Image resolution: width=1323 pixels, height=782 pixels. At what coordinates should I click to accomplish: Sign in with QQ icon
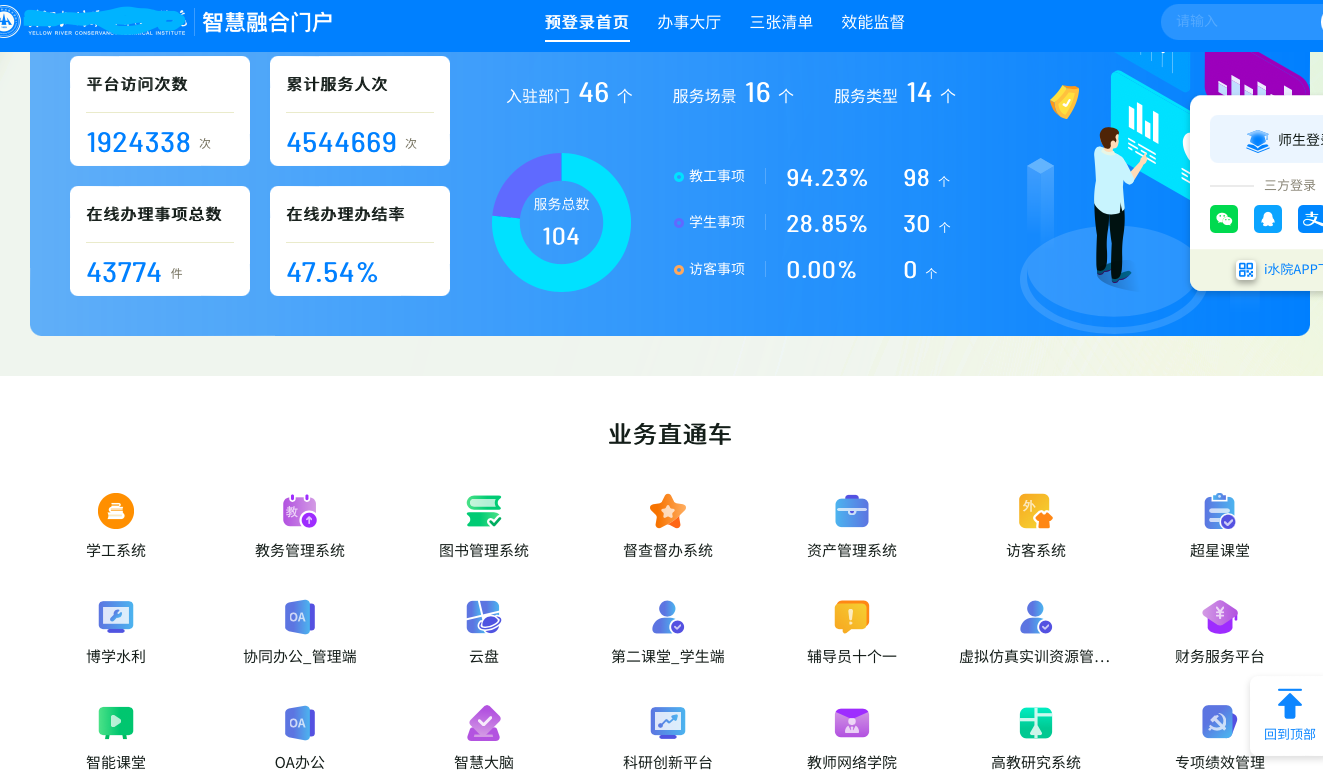1267,219
